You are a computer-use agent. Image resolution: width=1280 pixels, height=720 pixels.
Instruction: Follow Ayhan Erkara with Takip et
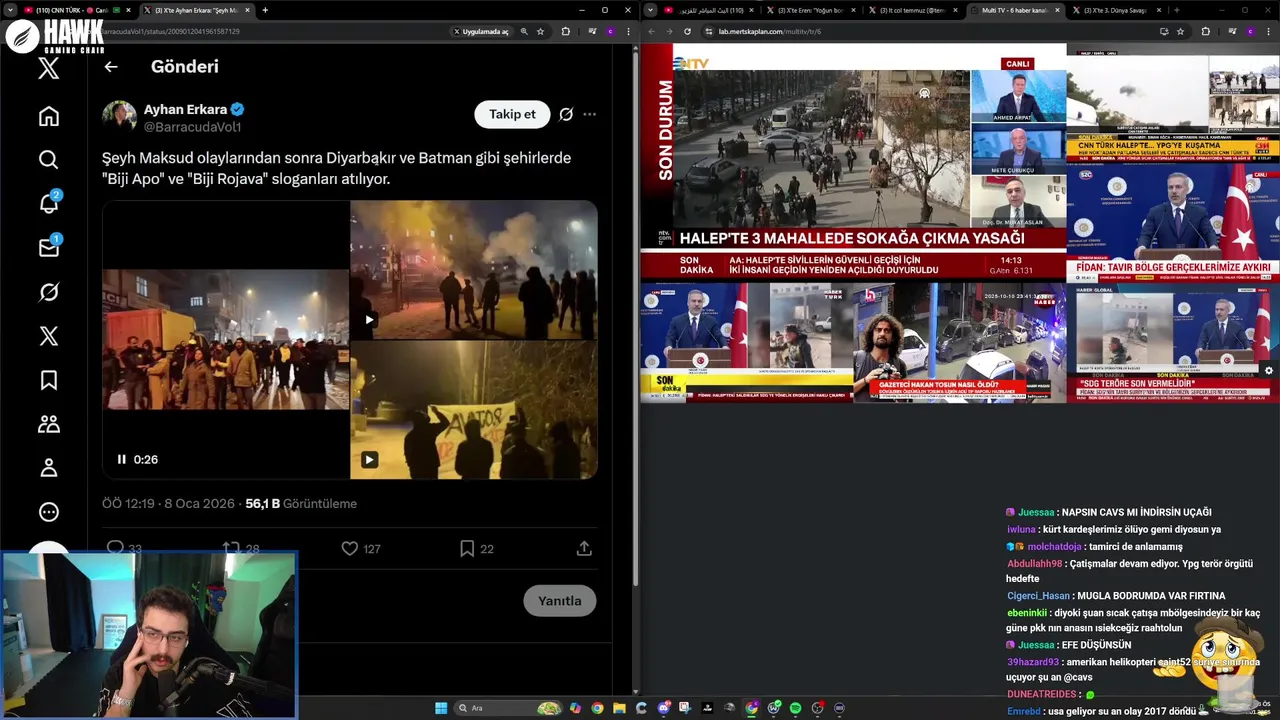512,114
